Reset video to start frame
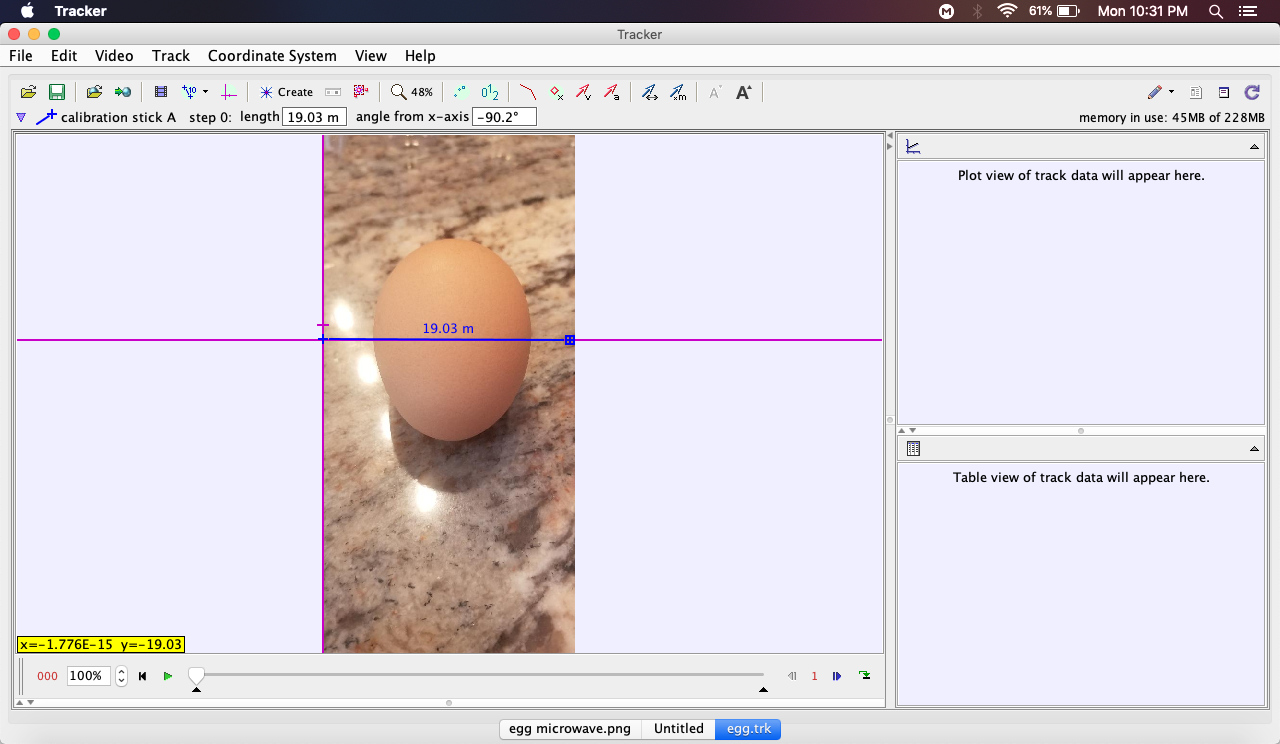Image resolution: width=1280 pixels, height=744 pixels. coord(142,676)
